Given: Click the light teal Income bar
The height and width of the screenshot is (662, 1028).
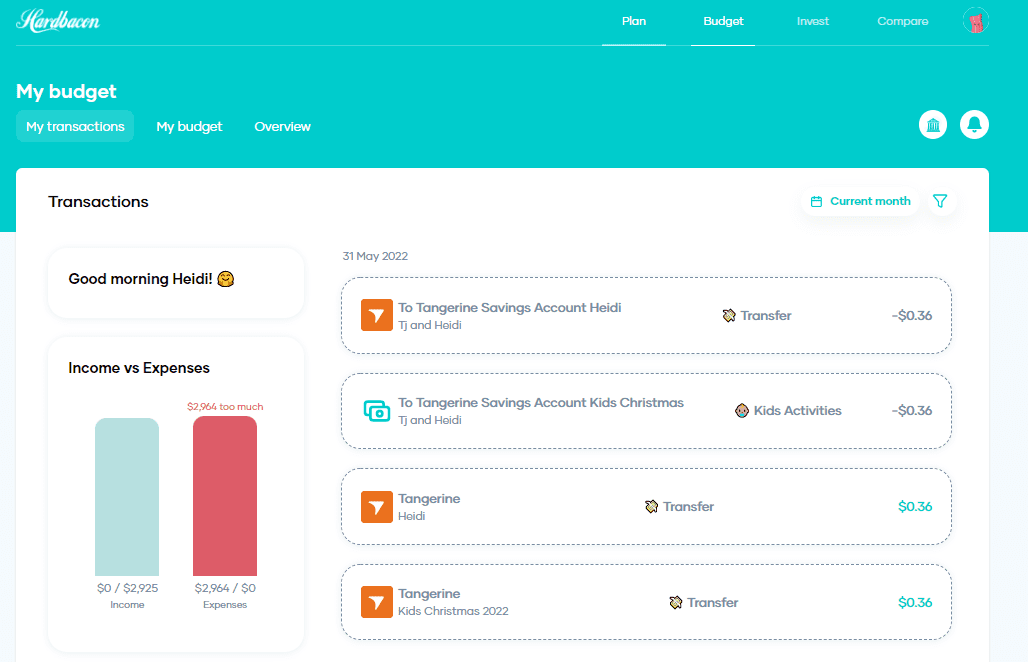Looking at the screenshot, I should pos(127,497).
